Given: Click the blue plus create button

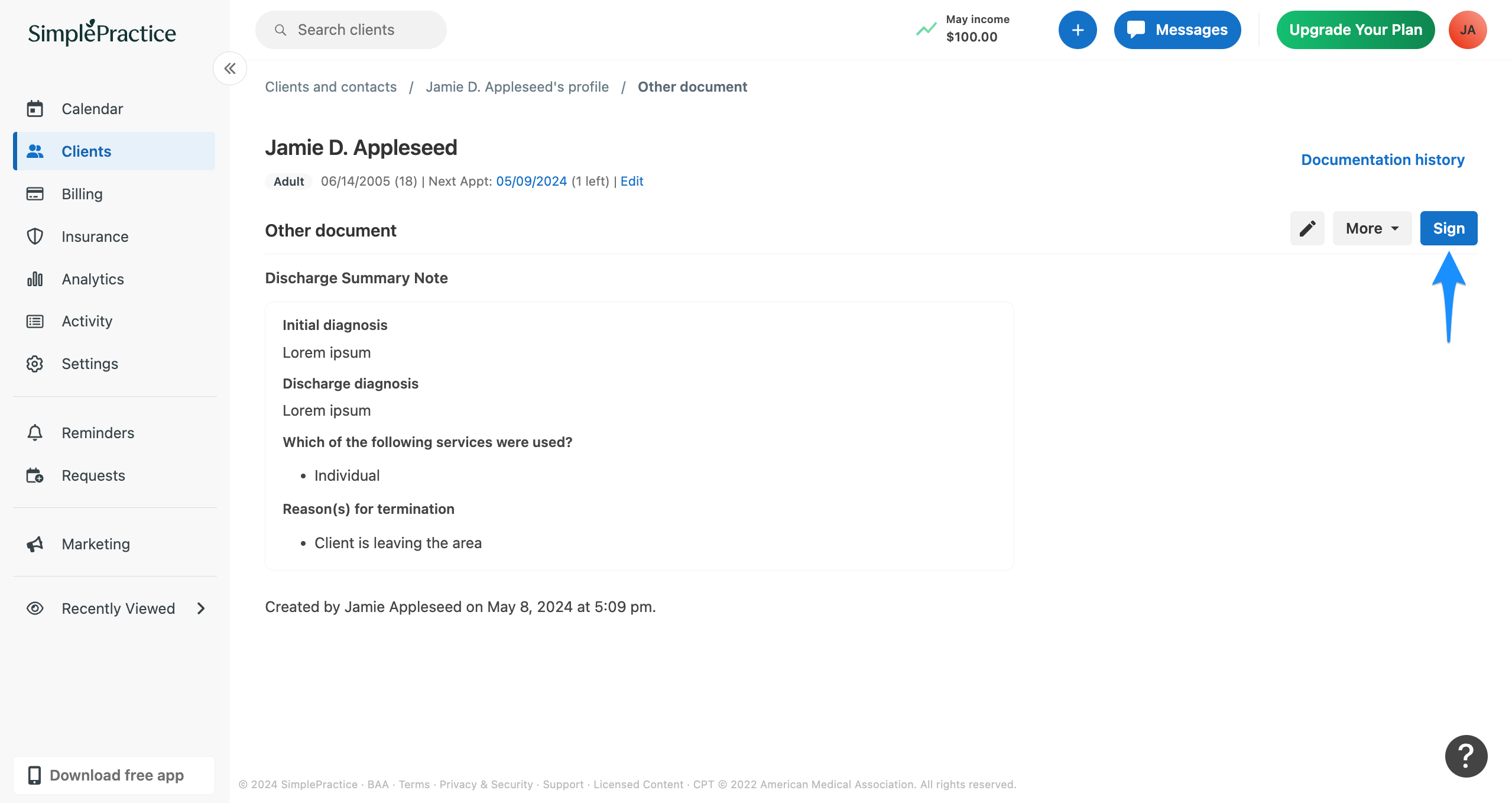Looking at the screenshot, I should (x=1077, y=30).
